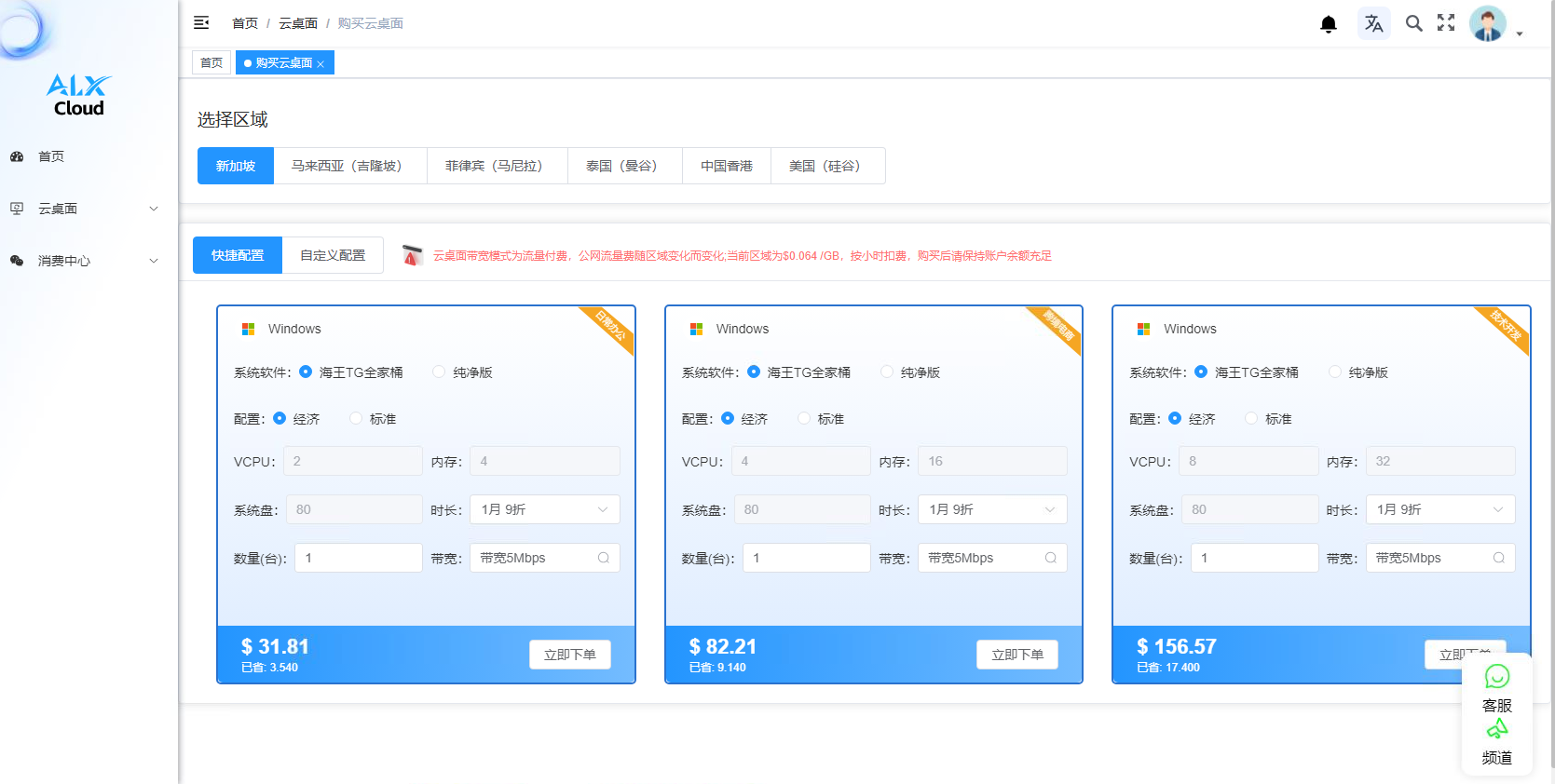Screen dimensions: 1555x784
Task: Collapse the sidebar with the hamburger icon
Action: [x=201, y=23]
